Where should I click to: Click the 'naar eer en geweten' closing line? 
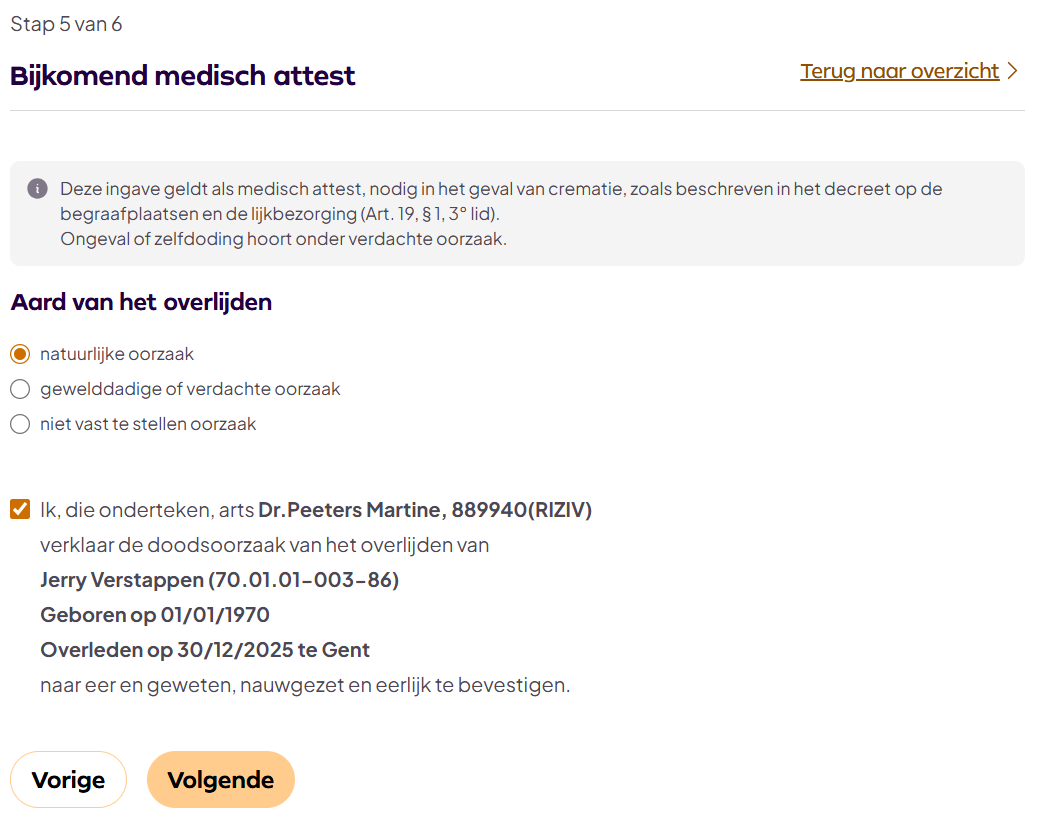305,685
